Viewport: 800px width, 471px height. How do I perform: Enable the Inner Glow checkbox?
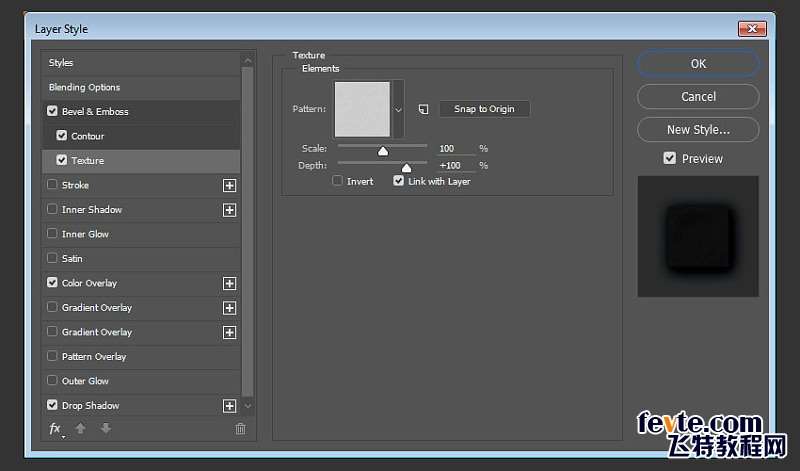tap(52, 233)
